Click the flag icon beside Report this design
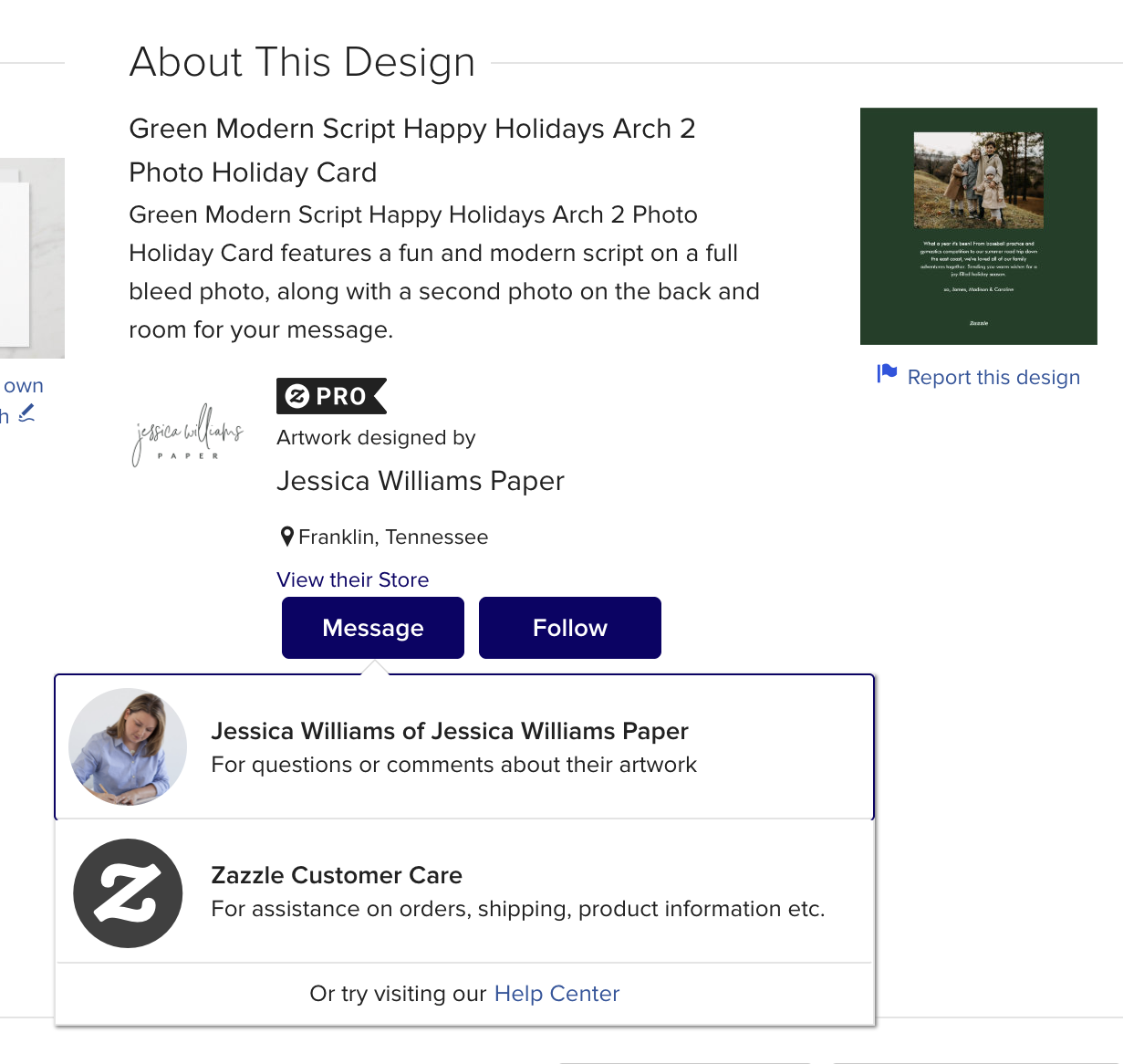The image size is (1144, 1064). coord(887,374)
